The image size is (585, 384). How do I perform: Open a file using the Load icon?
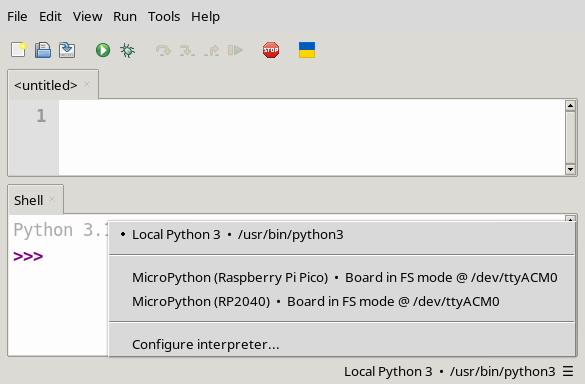tap(43, 50)
